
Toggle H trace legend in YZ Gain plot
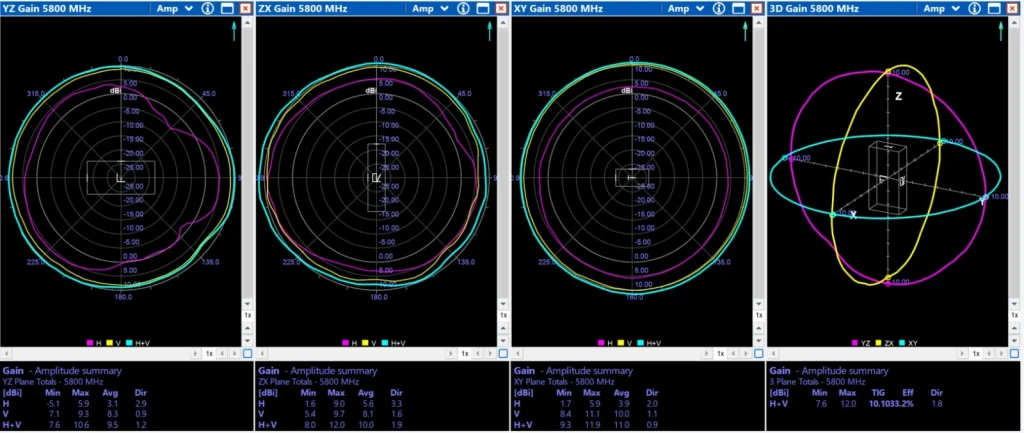pyautogui.click(x=93, y=343)
